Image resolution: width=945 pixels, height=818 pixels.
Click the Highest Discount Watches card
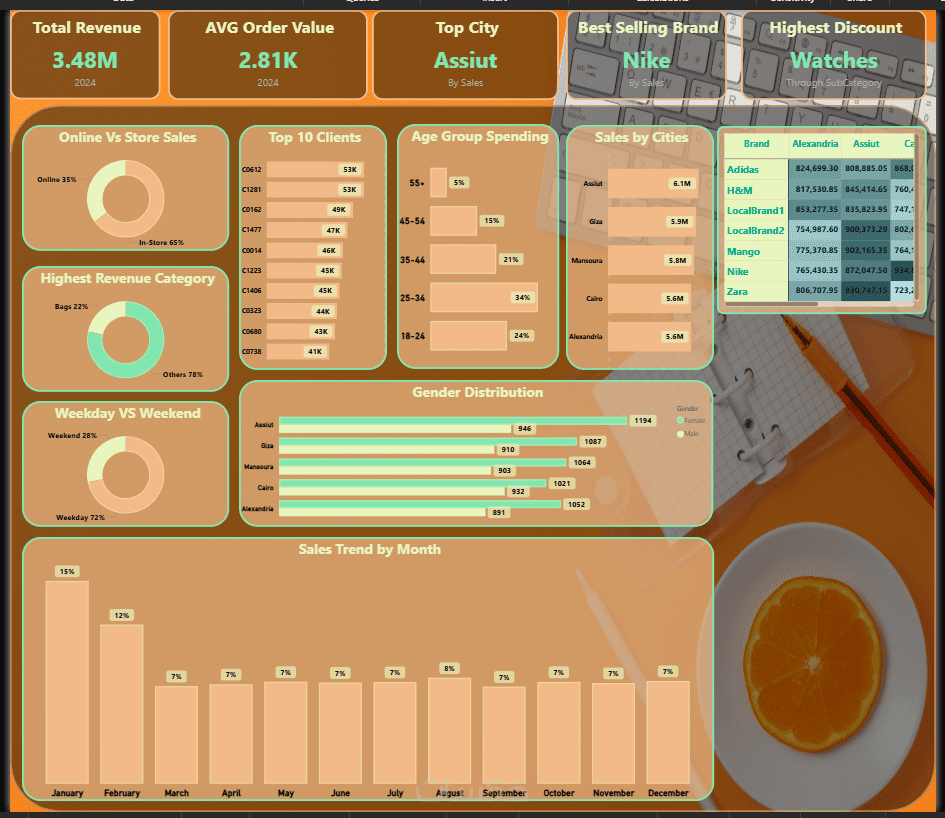pos(834,55)
